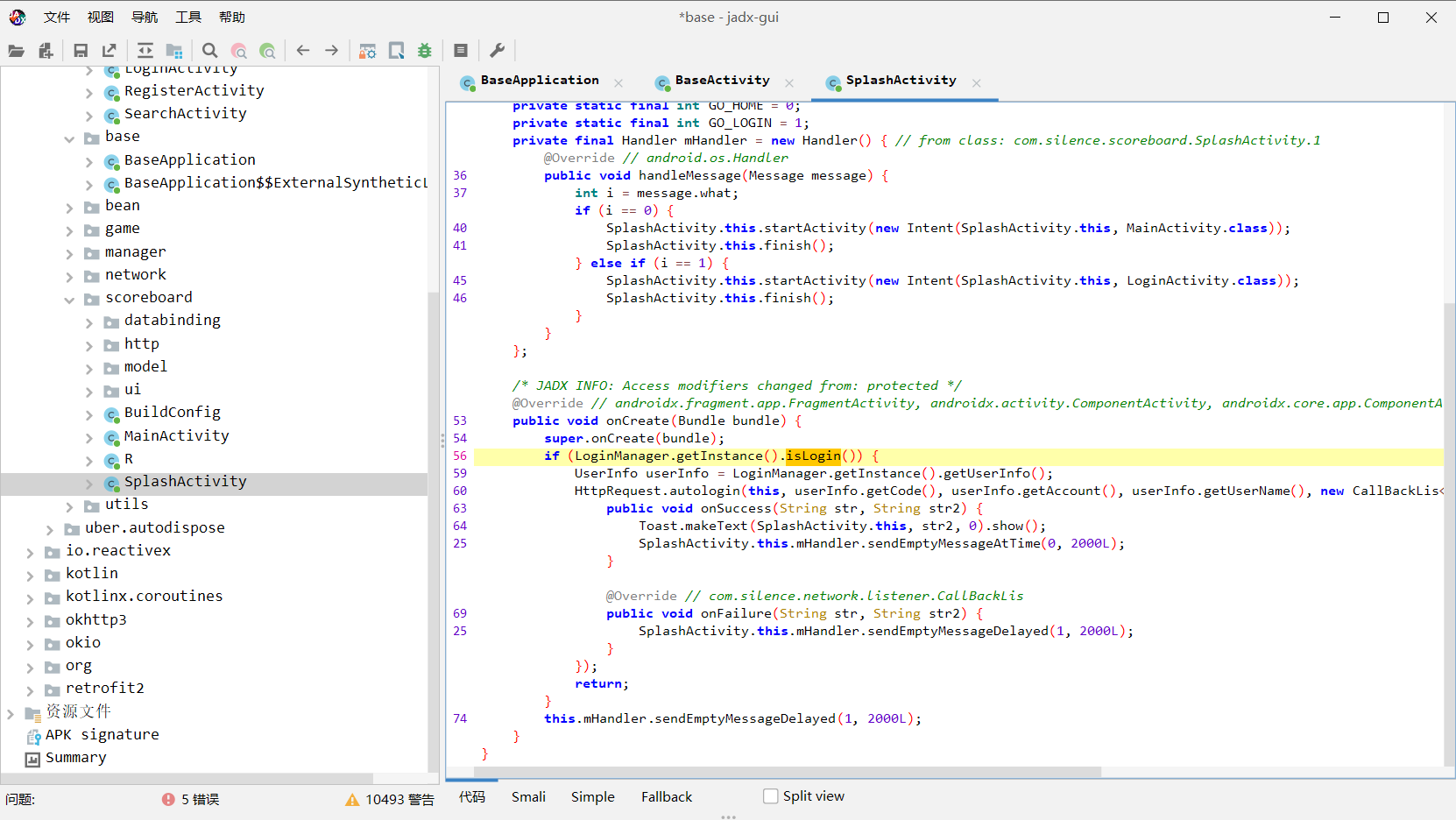
Task: Click the class icon beside BuildConfig
Action: pos(111,414)
